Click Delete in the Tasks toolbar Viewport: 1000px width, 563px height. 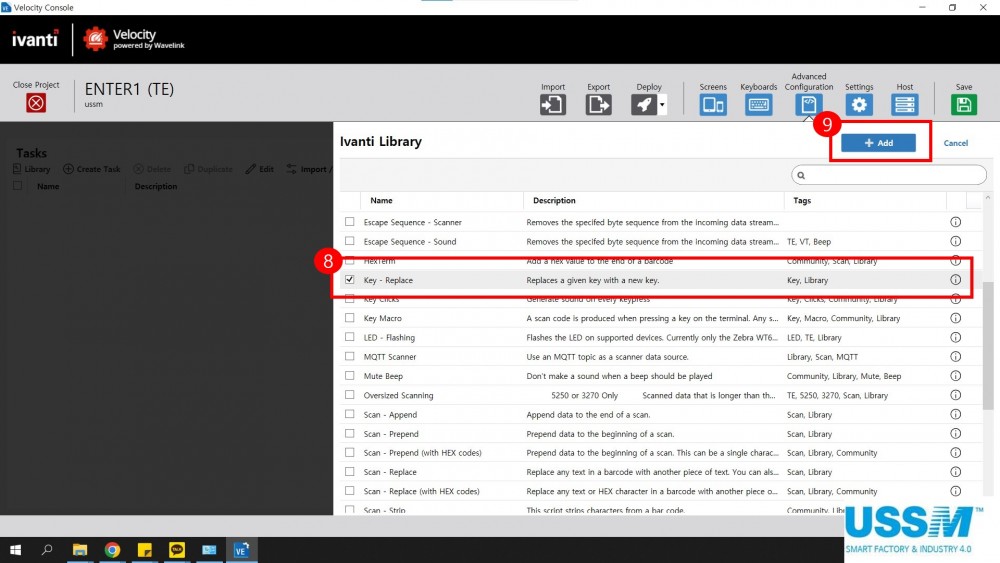click(x=152, y=169)
